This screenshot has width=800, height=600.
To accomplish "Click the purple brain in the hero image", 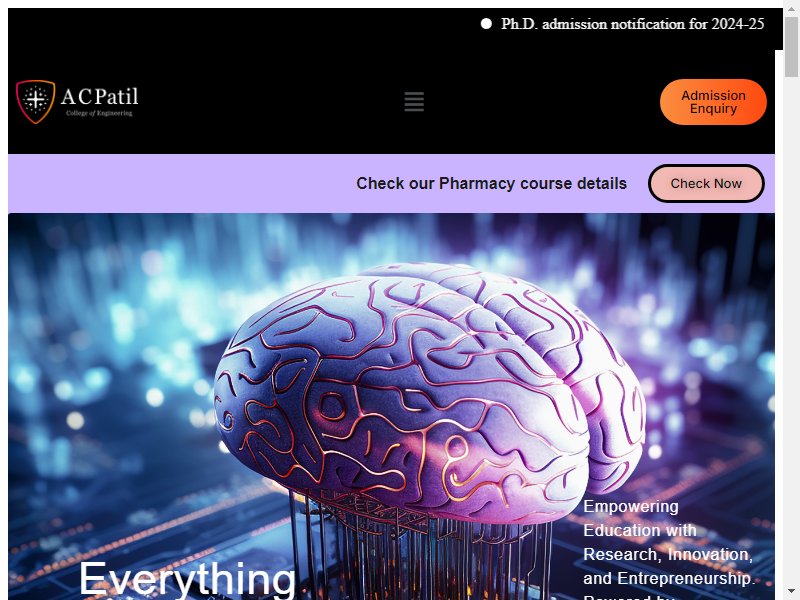I will (x=429, y=388).
